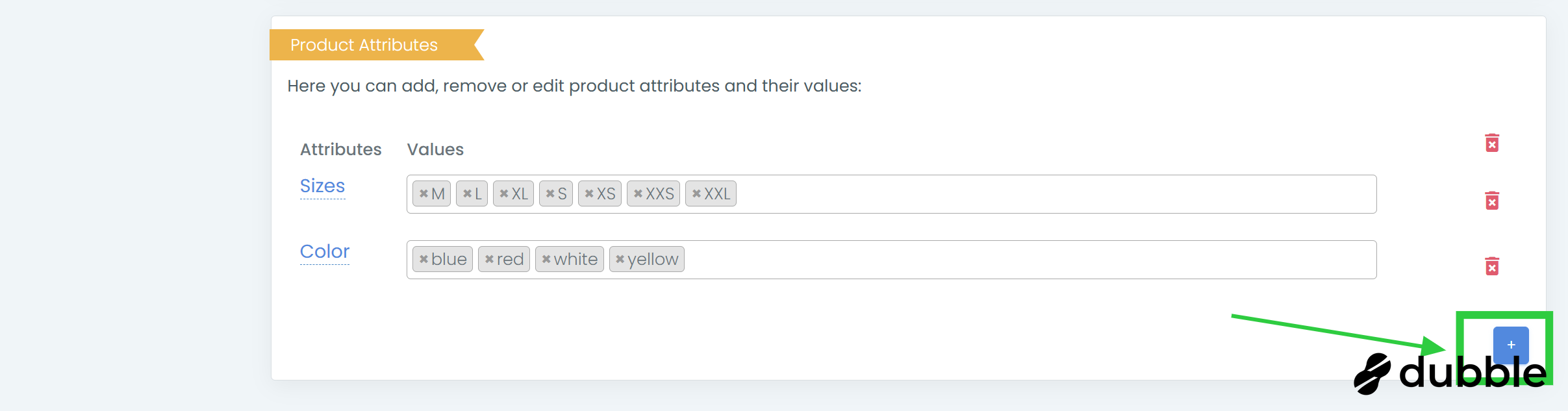Screen dimensions: 1568x411
Task: Remove the XL size tag
Action: click(x=504, y=193)
